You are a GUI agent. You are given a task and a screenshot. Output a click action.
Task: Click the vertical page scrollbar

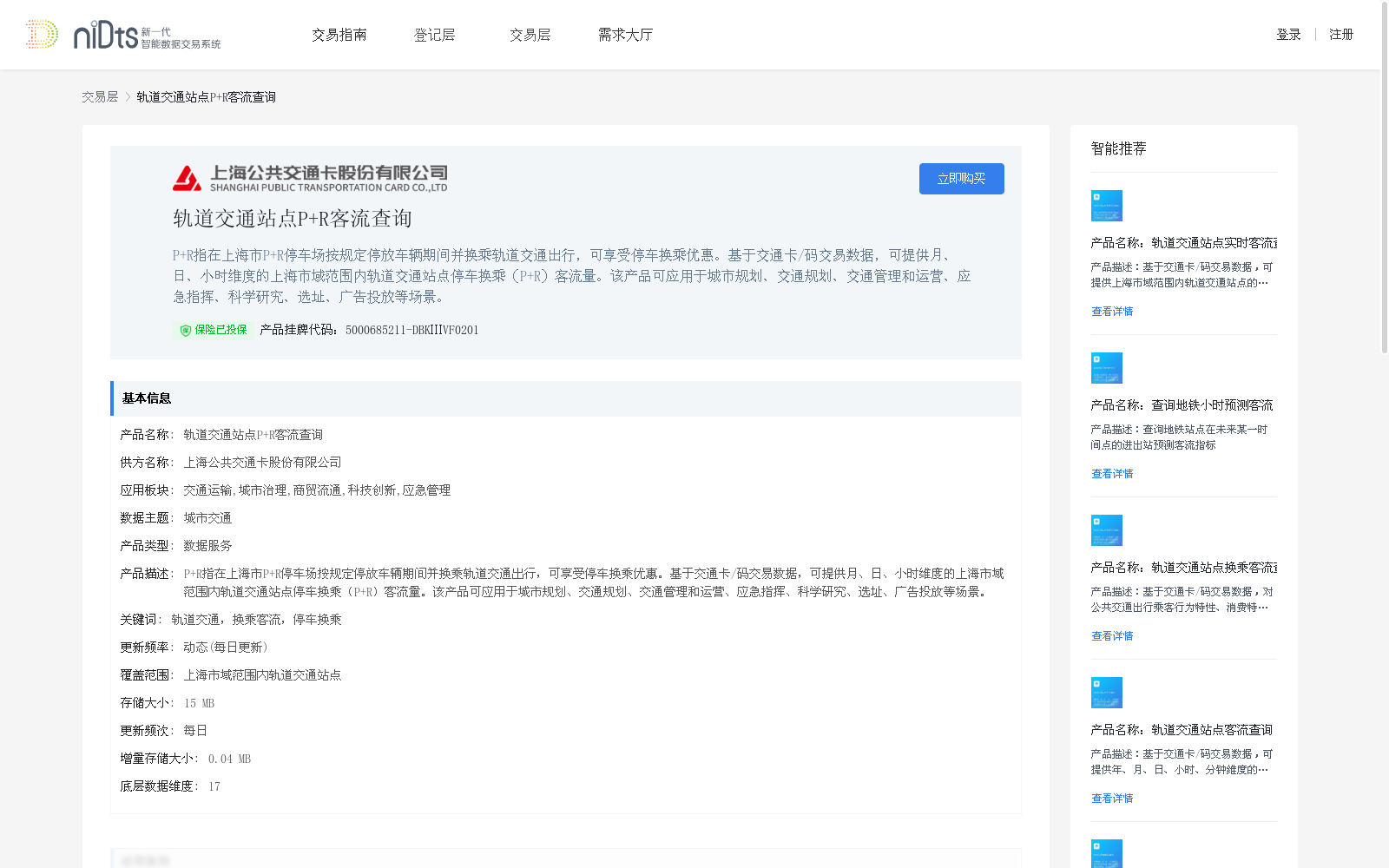(1385, 177)
